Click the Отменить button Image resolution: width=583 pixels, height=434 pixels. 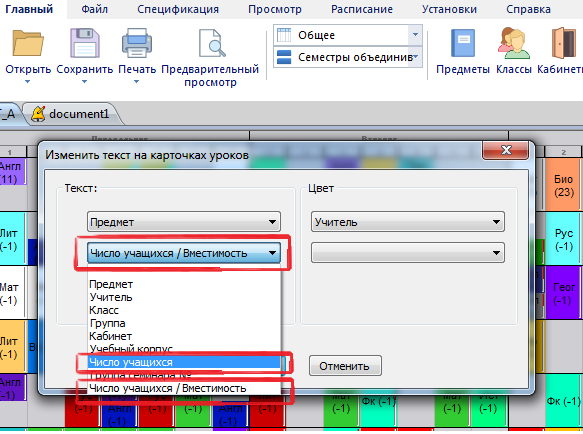(345, 366)
